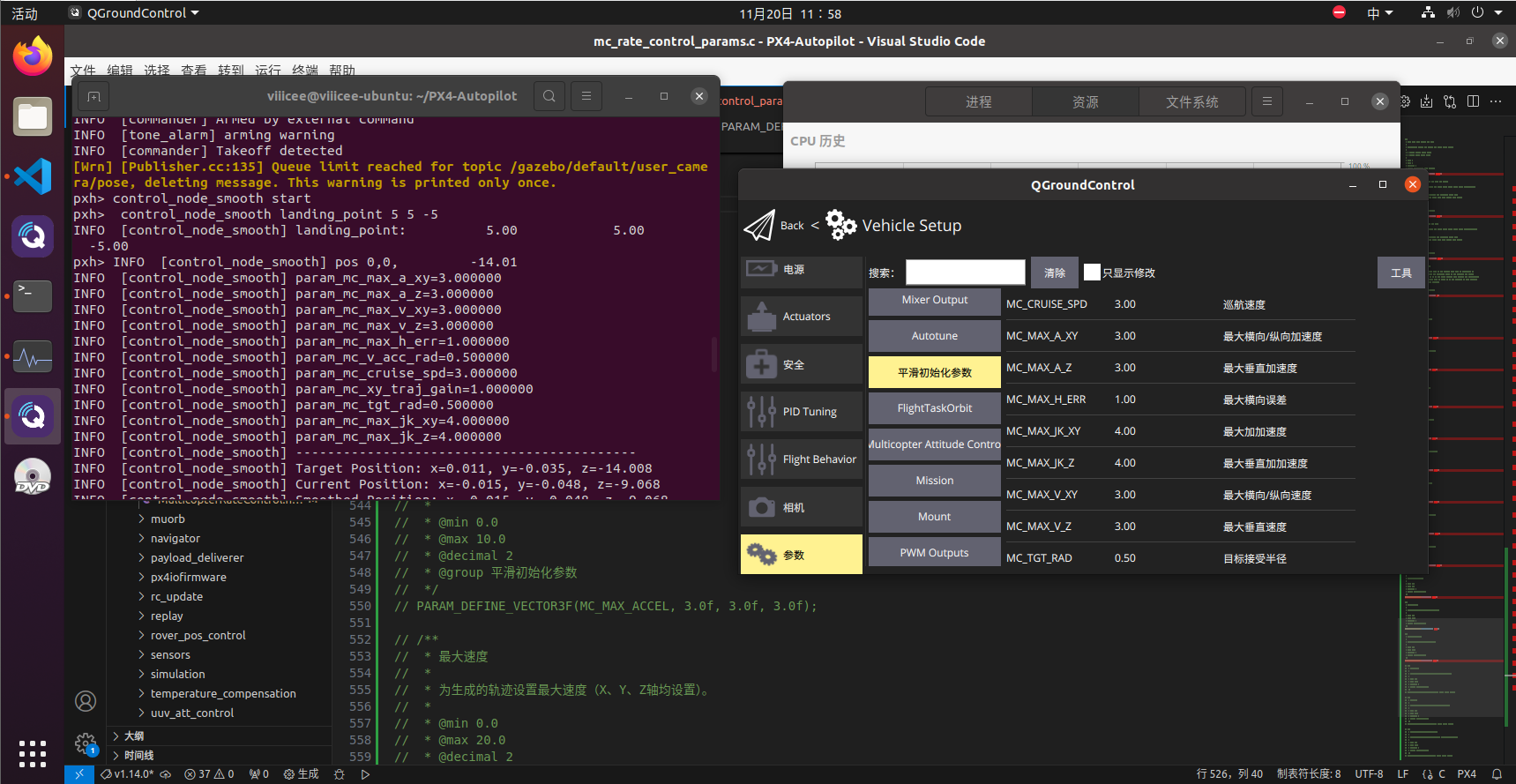The width and height of the screenshot is (1516, 784).
Task: Switch to the 资源 (Resources) tab
Action: (1086, 101)
